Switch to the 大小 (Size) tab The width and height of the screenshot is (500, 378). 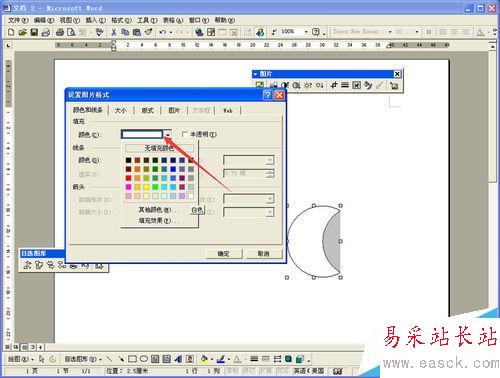coord(120,110)
